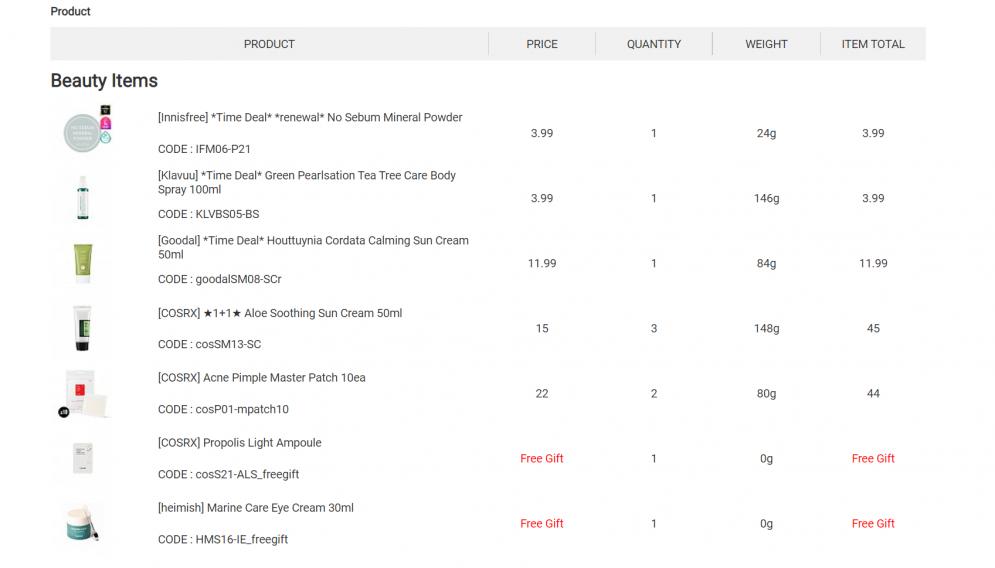Click the Klavuu Tea Tree Body Spray image

(x=82, y=198)
